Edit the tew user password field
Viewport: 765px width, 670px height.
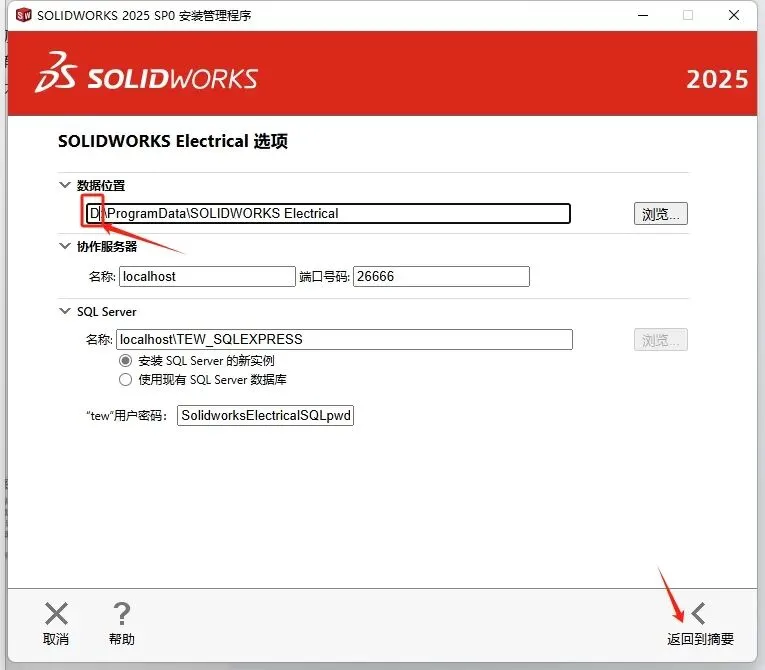tap(265, 415)
